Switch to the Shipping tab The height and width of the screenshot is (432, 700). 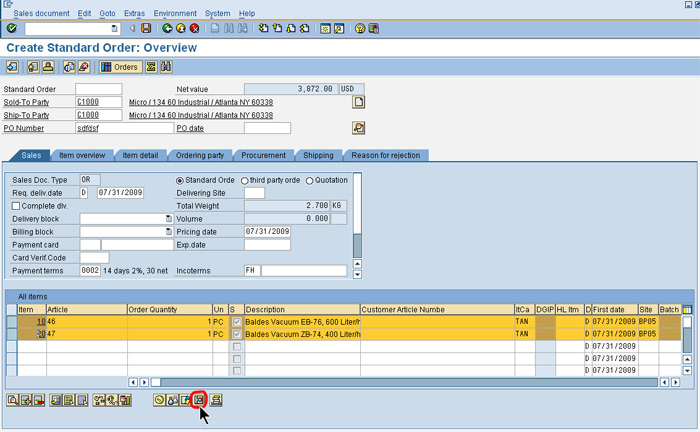(318, 156)
